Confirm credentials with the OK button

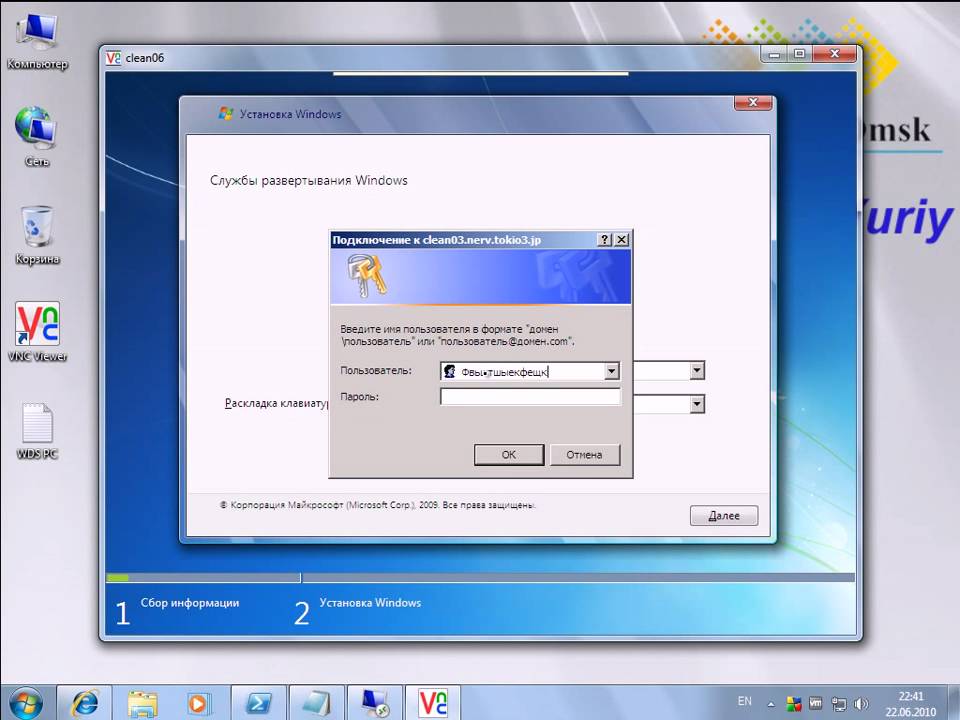(509, 455)
